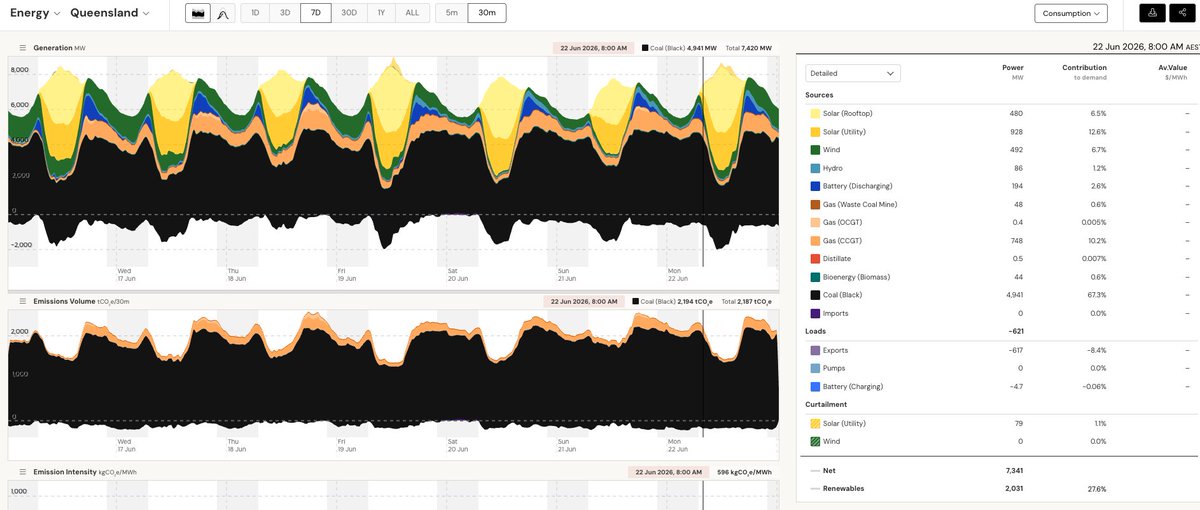This screenshot has width=1200, height=510.
Task: Switch interval to 5m
Action: (452, 13)
